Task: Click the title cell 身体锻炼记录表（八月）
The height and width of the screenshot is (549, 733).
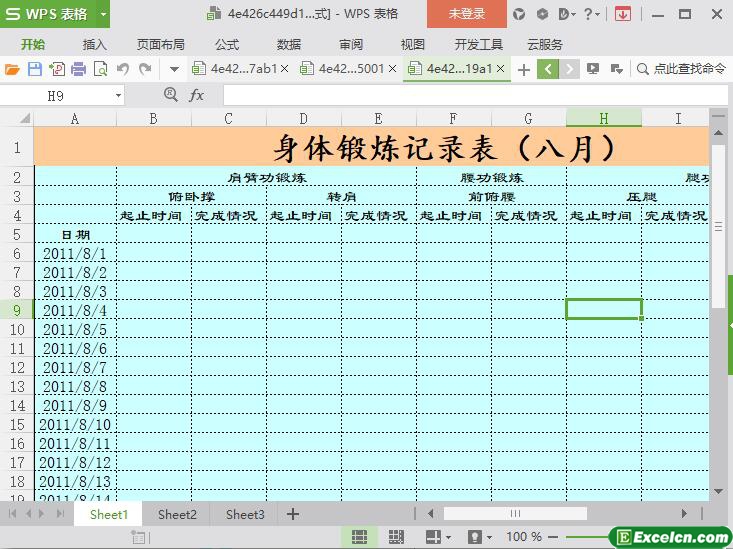Action: [372, 147]
